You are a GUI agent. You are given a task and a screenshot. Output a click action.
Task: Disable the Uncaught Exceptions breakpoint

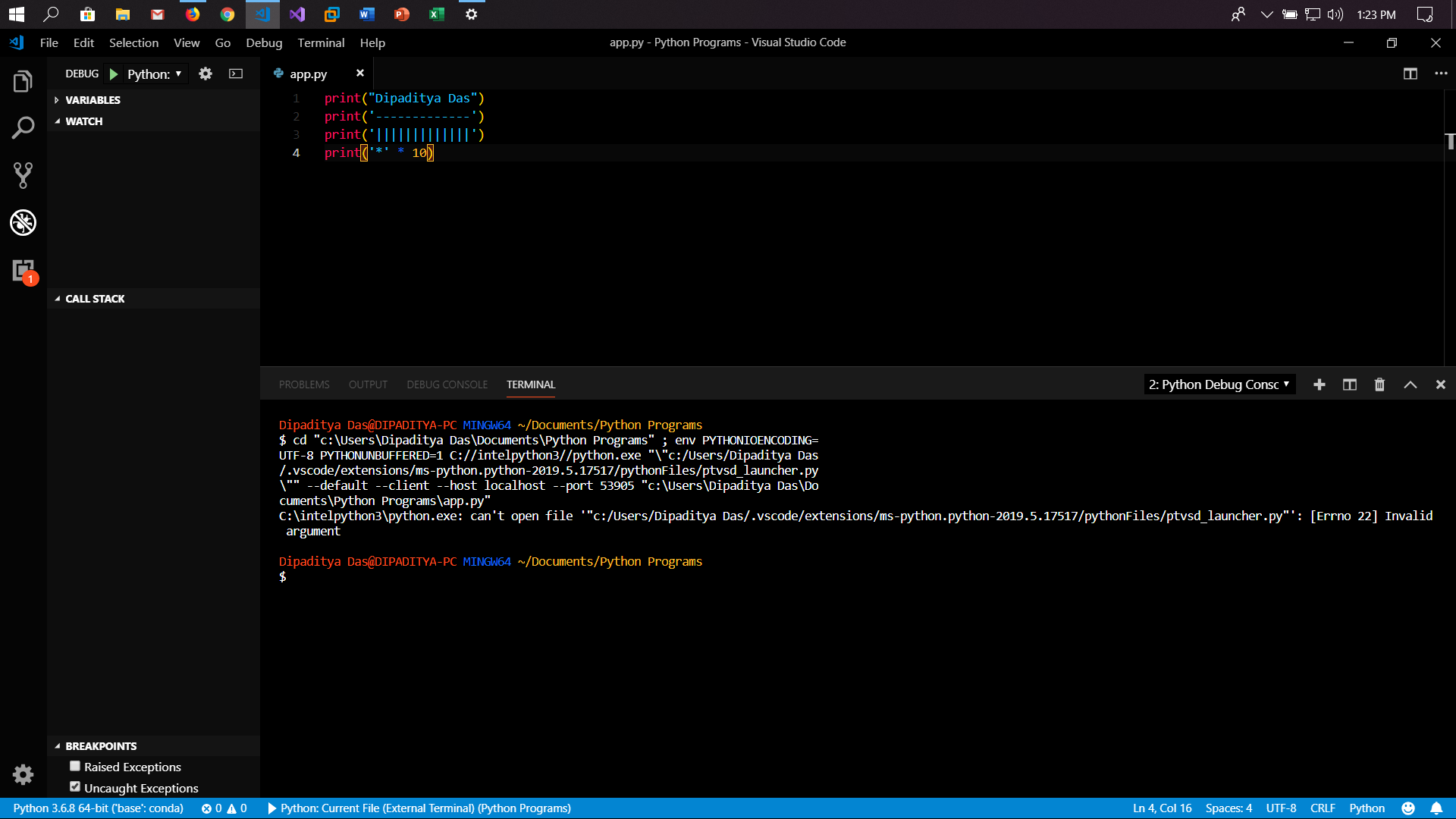point(74,786)
